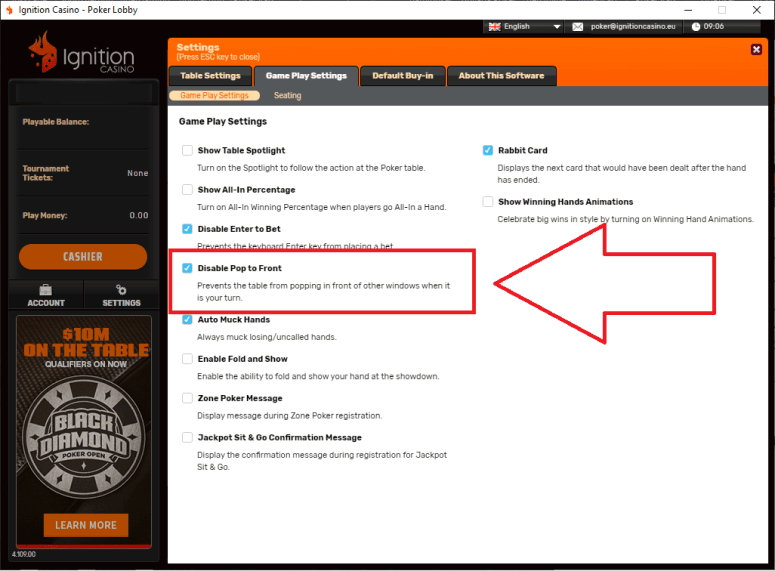
Task: Close the Settings panel with X
Action: click(x=756, y=49)
